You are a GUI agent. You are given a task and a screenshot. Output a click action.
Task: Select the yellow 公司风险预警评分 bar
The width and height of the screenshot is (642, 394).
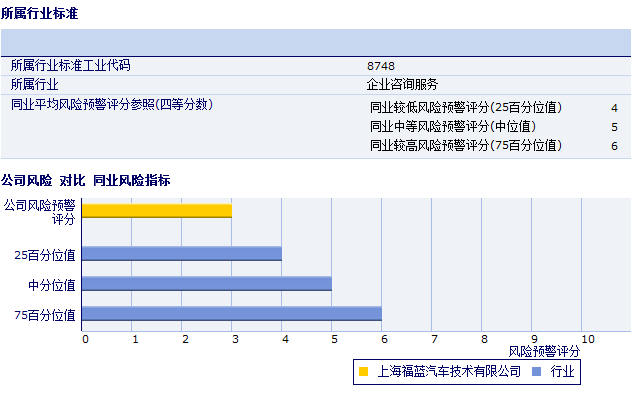coord(157,211)
